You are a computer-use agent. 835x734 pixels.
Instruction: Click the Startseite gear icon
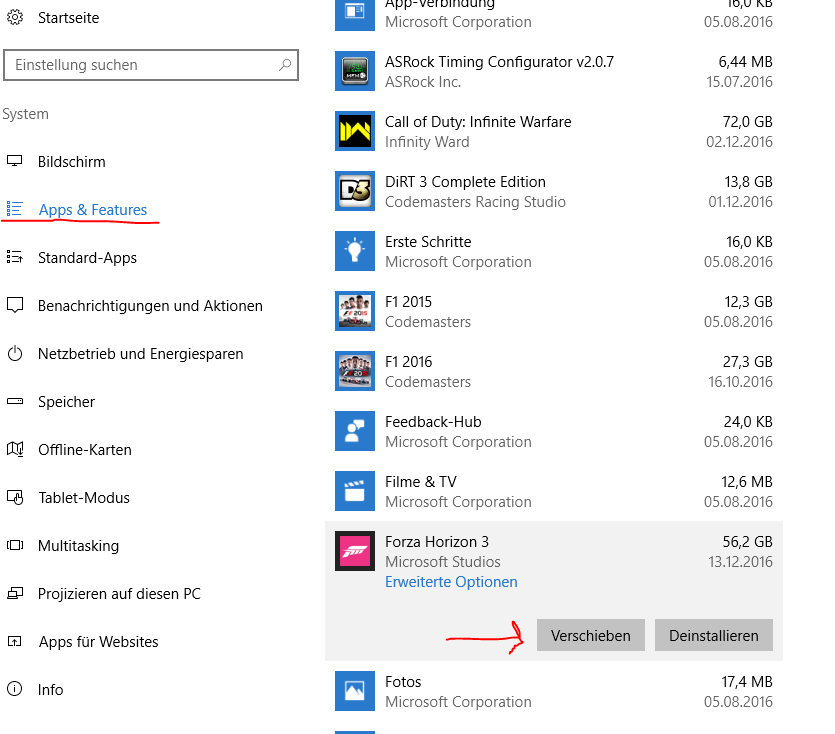(x=15, y=18)
